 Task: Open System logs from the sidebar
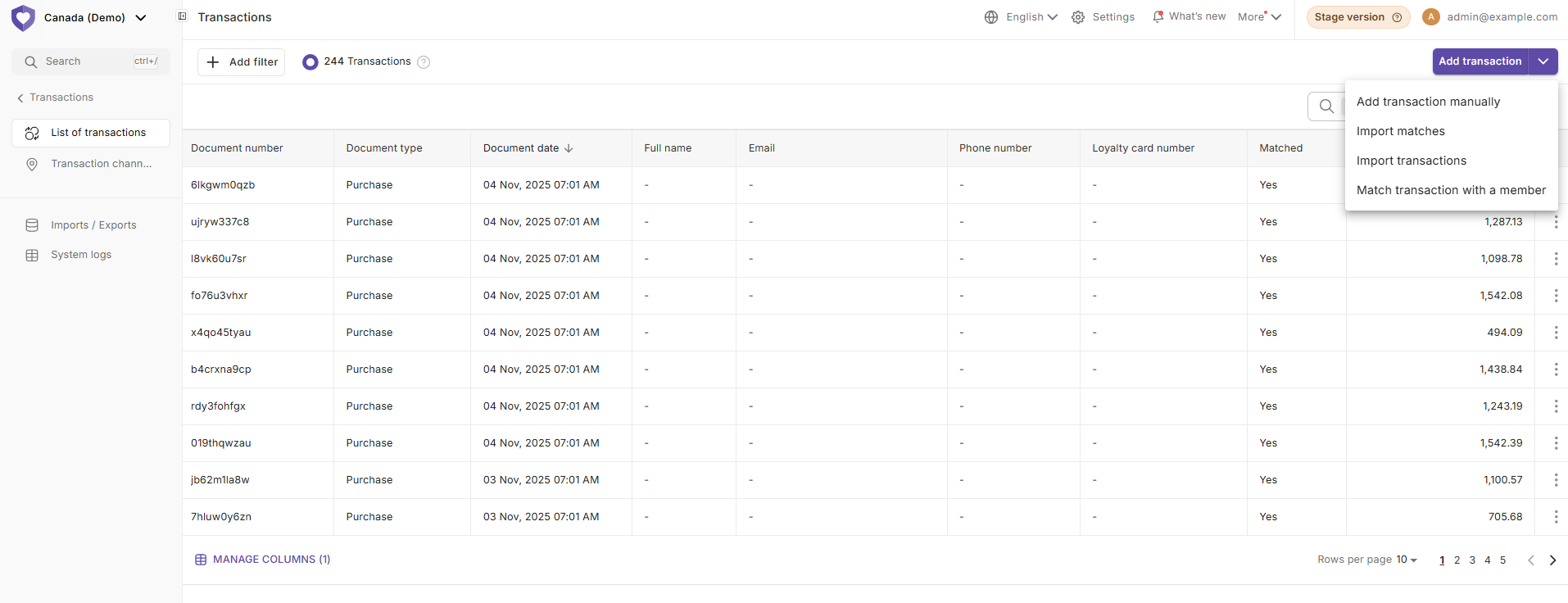pyautogui.click(x=81, y=255)
